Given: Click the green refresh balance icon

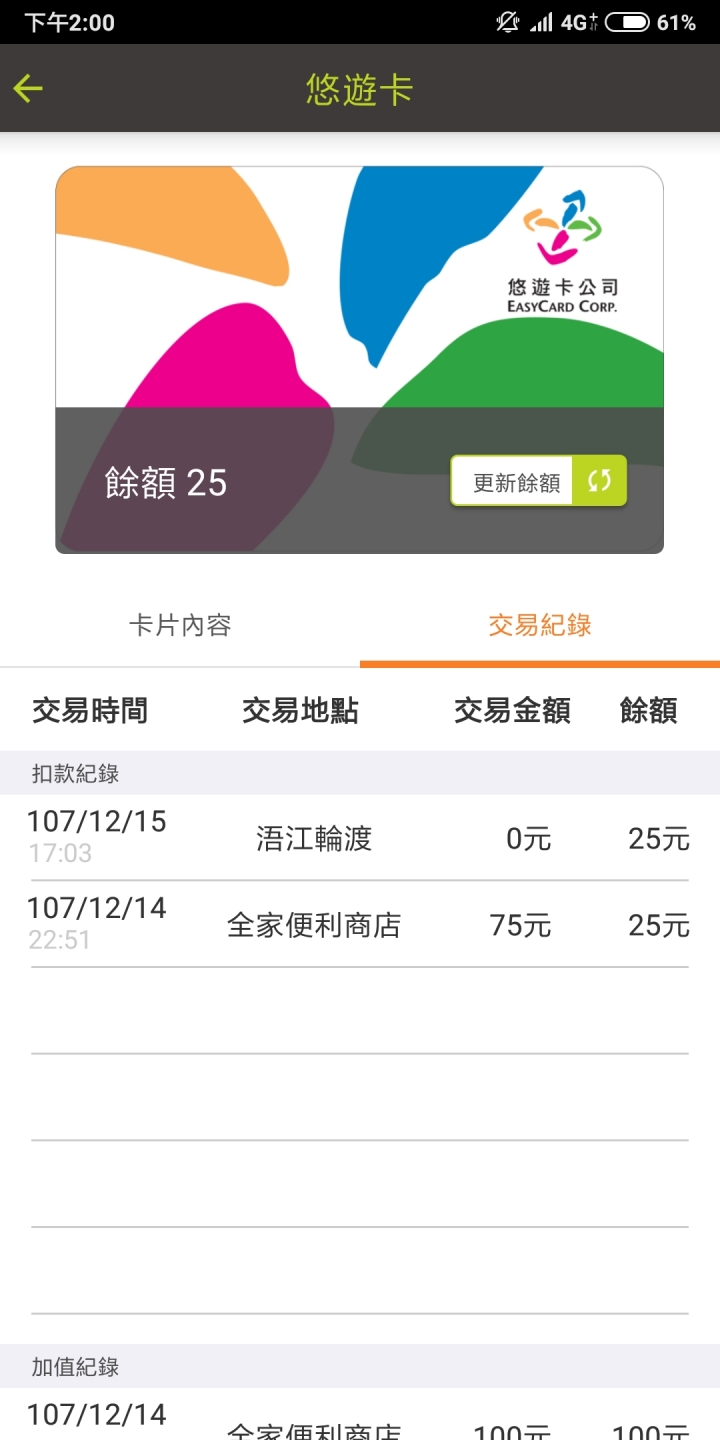Looking at the screenshot, I should tap(599, 481).
